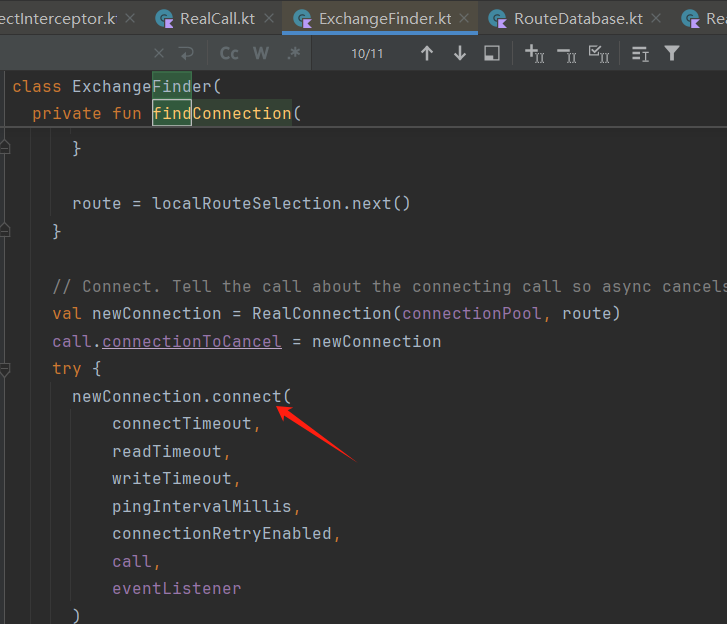This screenshot has height=624, width=727.
Task: Click the findConnection sticky header line
Action: pos(221,113)
